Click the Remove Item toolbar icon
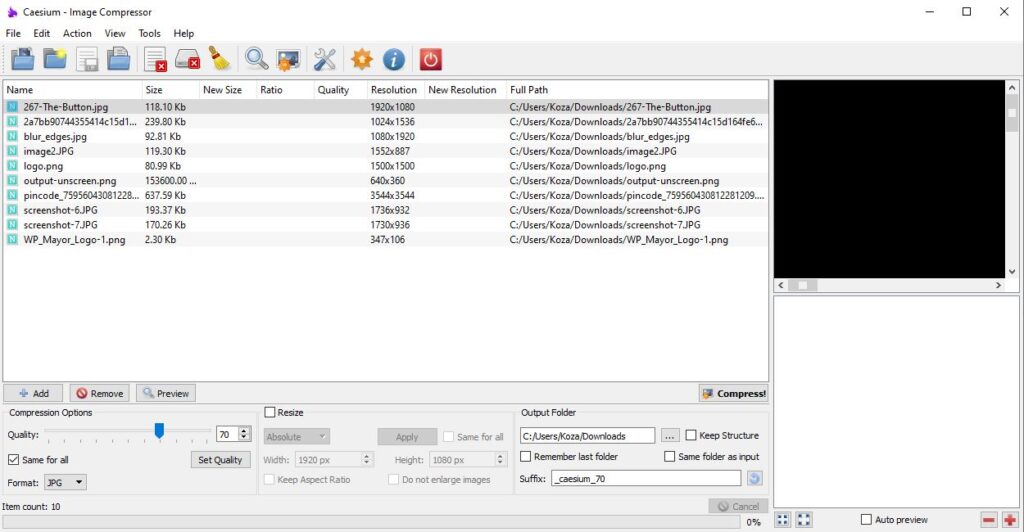Image resolution: width=1024 pixels, height=532 pixels. 155,59
